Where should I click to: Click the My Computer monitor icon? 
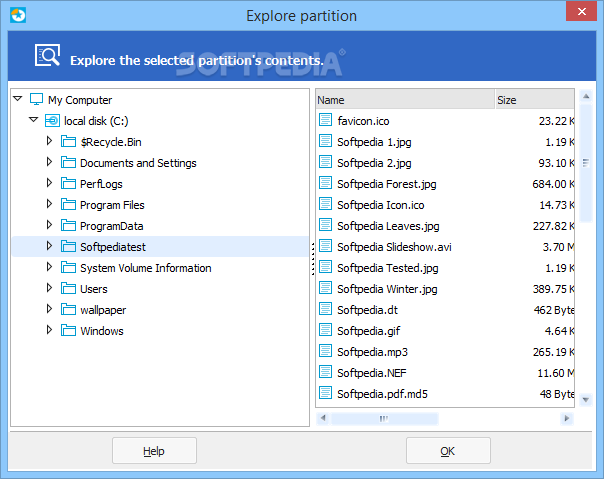(36, 99)
